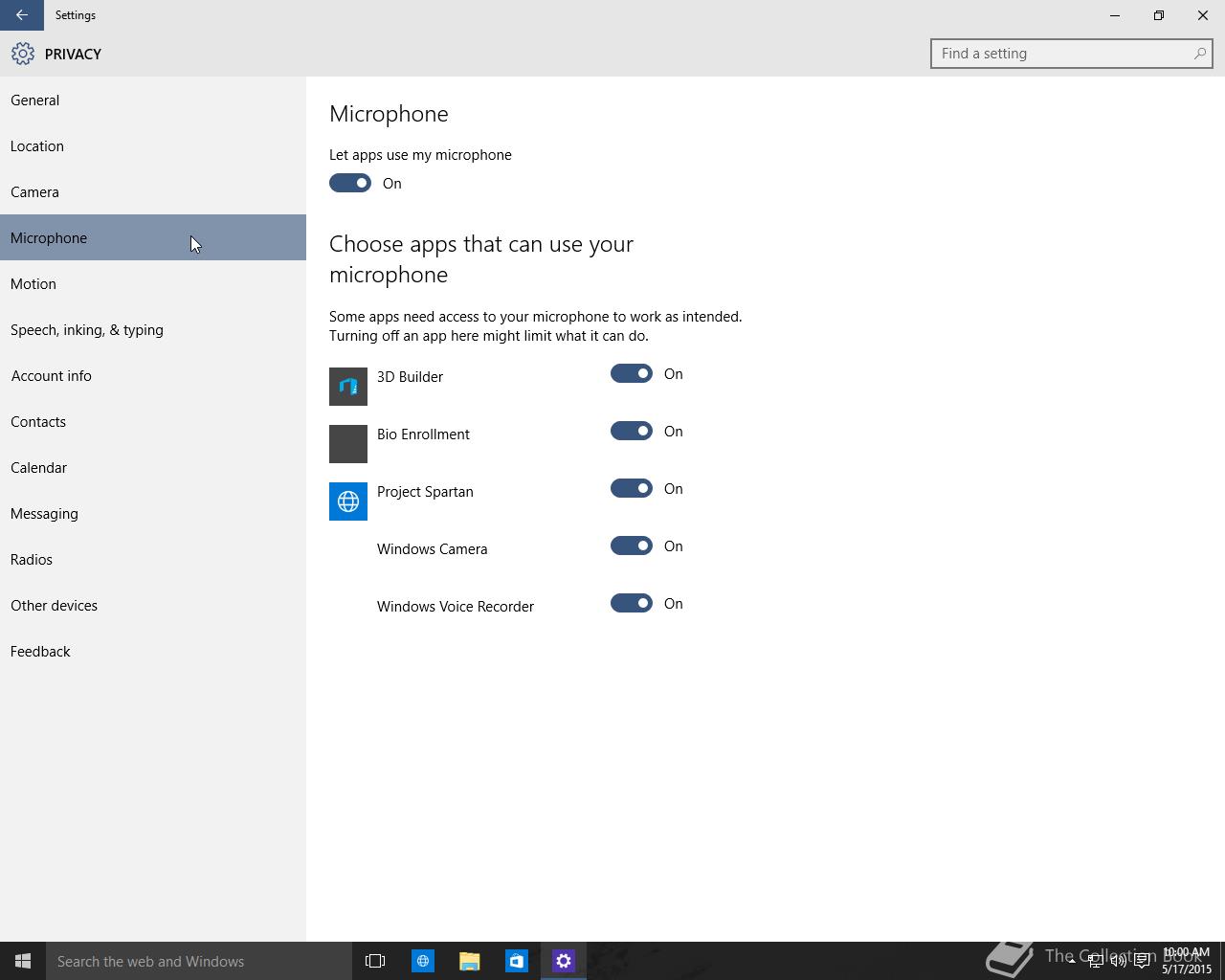Click the PRIVACY title text
The image size is (1225, 980).
(x=73, y=55)
